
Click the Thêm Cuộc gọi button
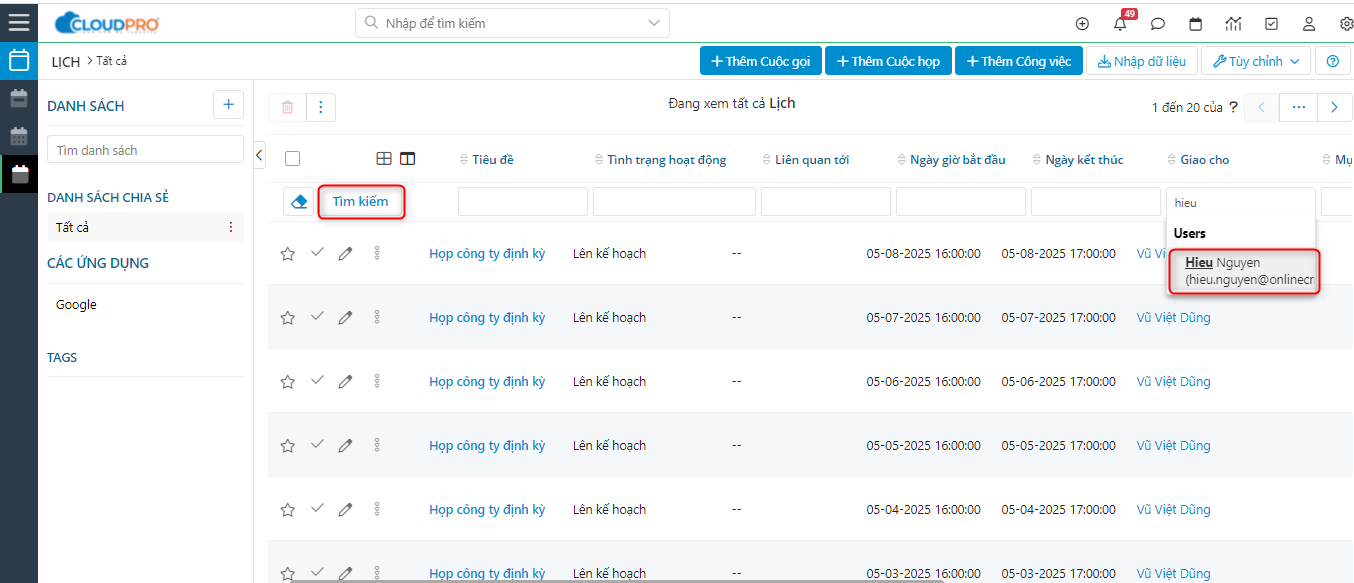(760, 61)
